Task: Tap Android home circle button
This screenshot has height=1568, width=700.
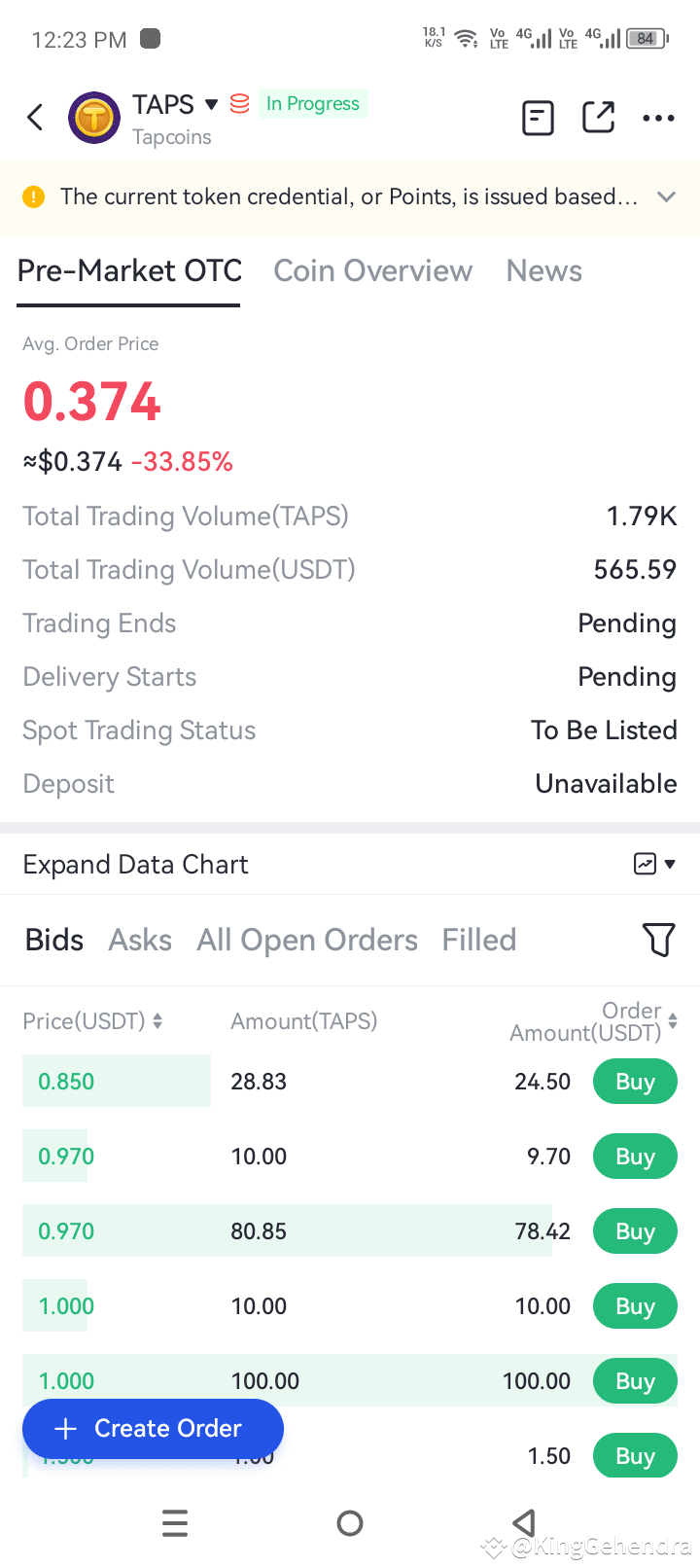Action: (x=350, y=1523)
